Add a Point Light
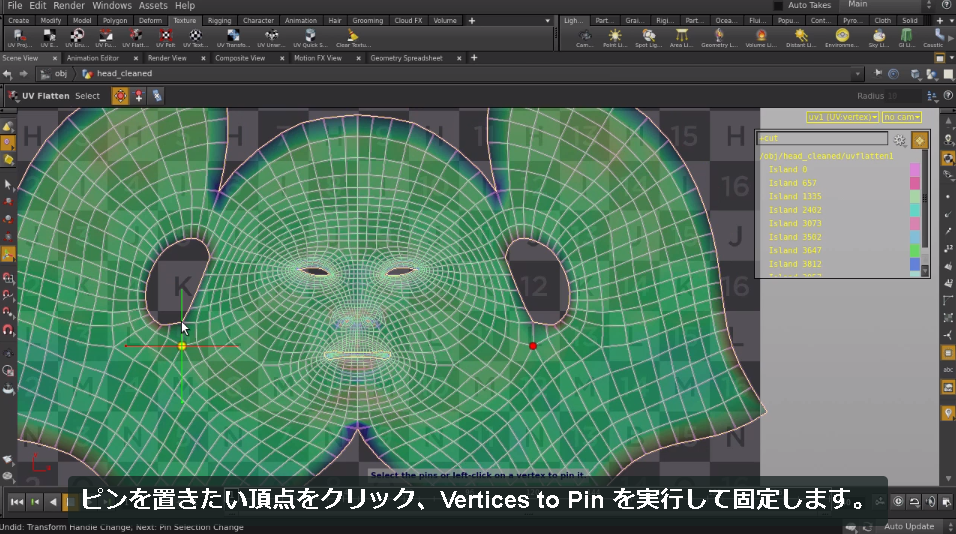Image resolution: width=956 pixels, height=534 pixels. pyautogui.click(x=615, y=38)
